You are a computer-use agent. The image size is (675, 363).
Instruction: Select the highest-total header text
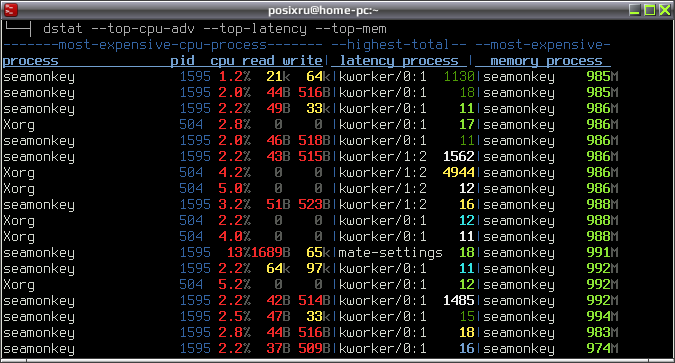pyautogui.click(x=398, y=45)
